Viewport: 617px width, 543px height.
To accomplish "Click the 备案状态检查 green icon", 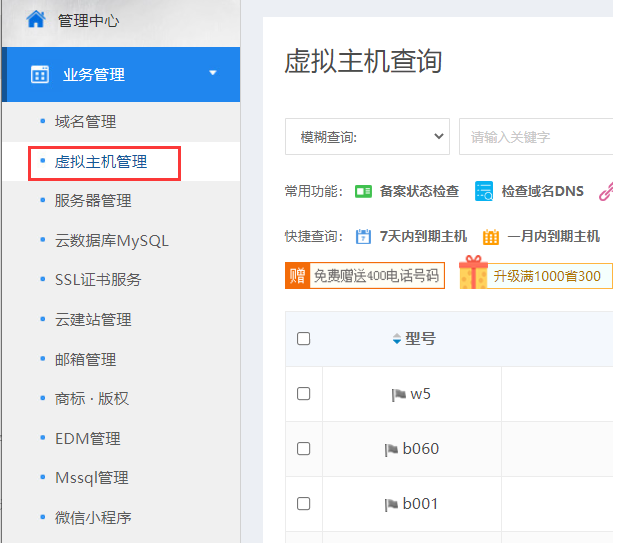I will click(364, 191).
